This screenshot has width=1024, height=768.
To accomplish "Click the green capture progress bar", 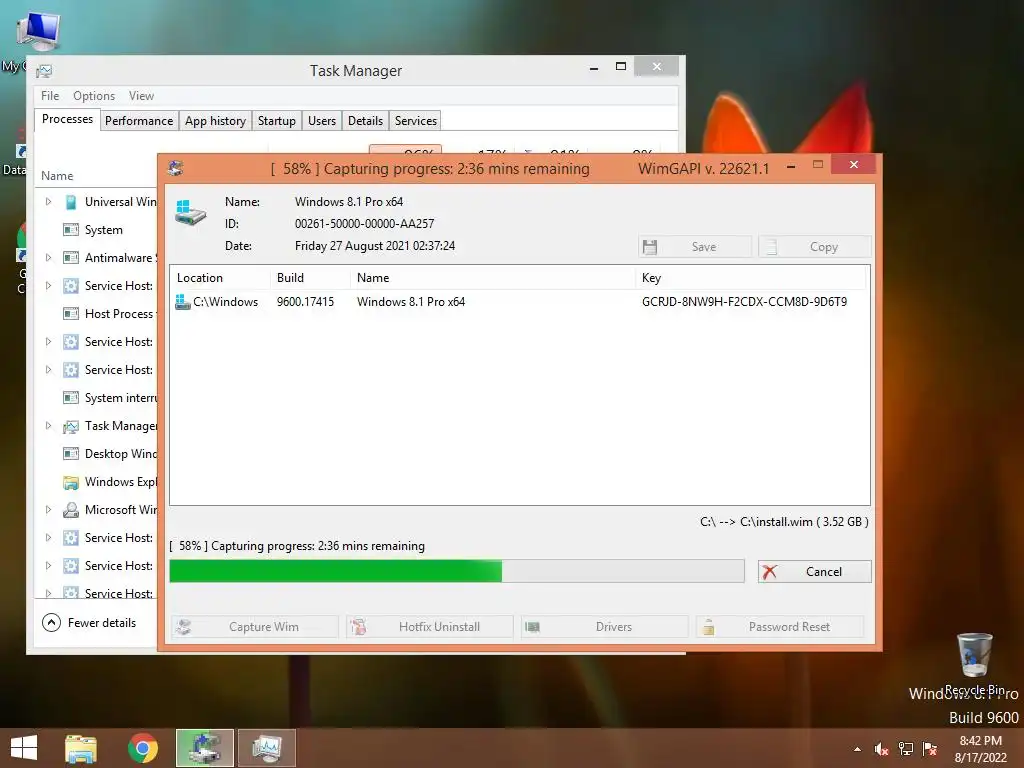I will (456, 571).
